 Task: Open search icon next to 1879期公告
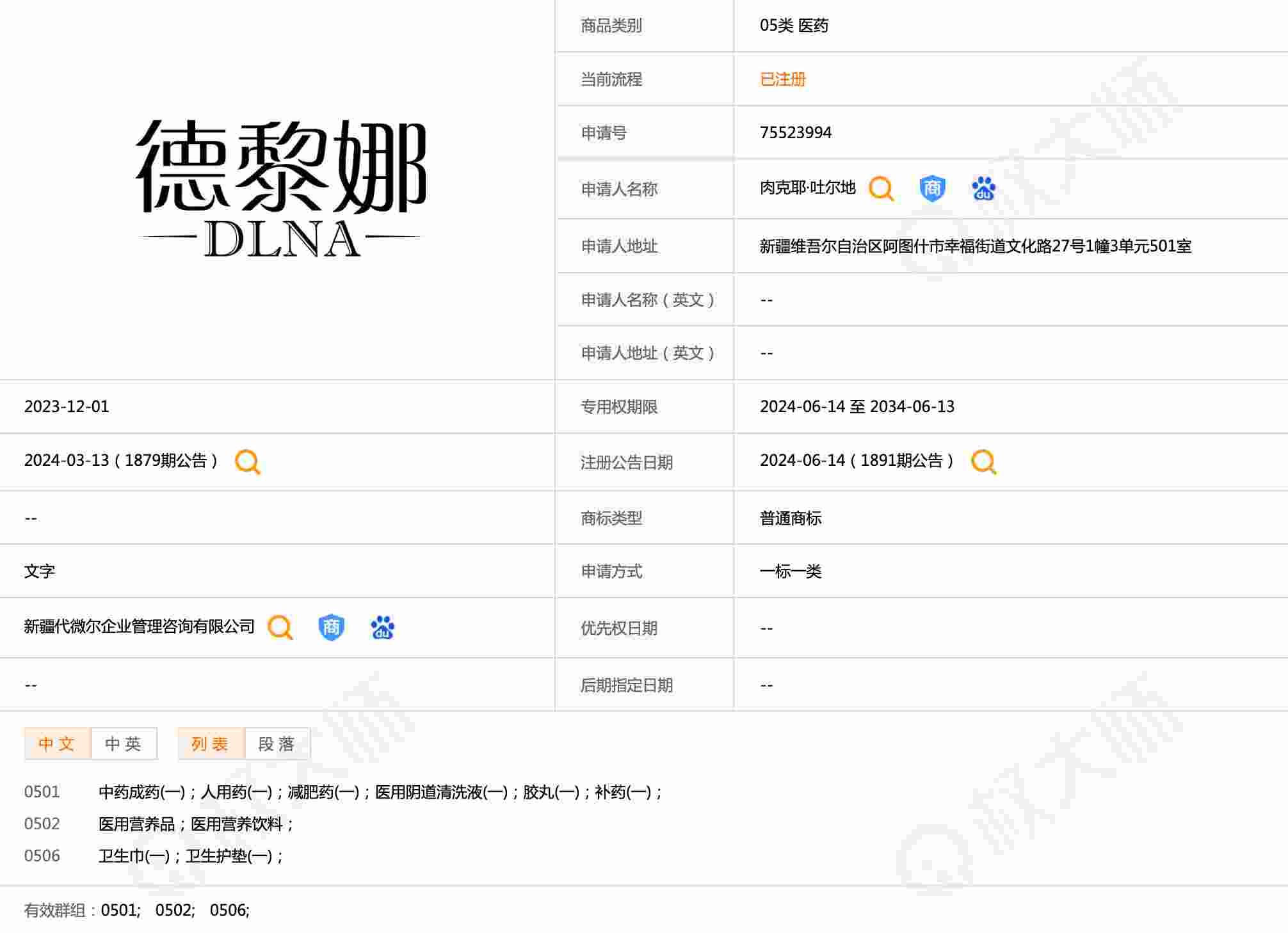[248, 461]
